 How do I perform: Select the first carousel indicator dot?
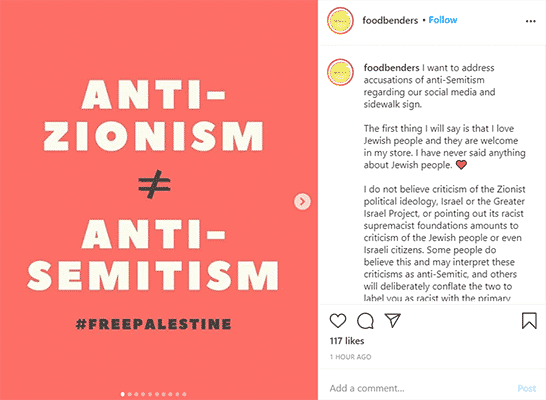[123, 394]
